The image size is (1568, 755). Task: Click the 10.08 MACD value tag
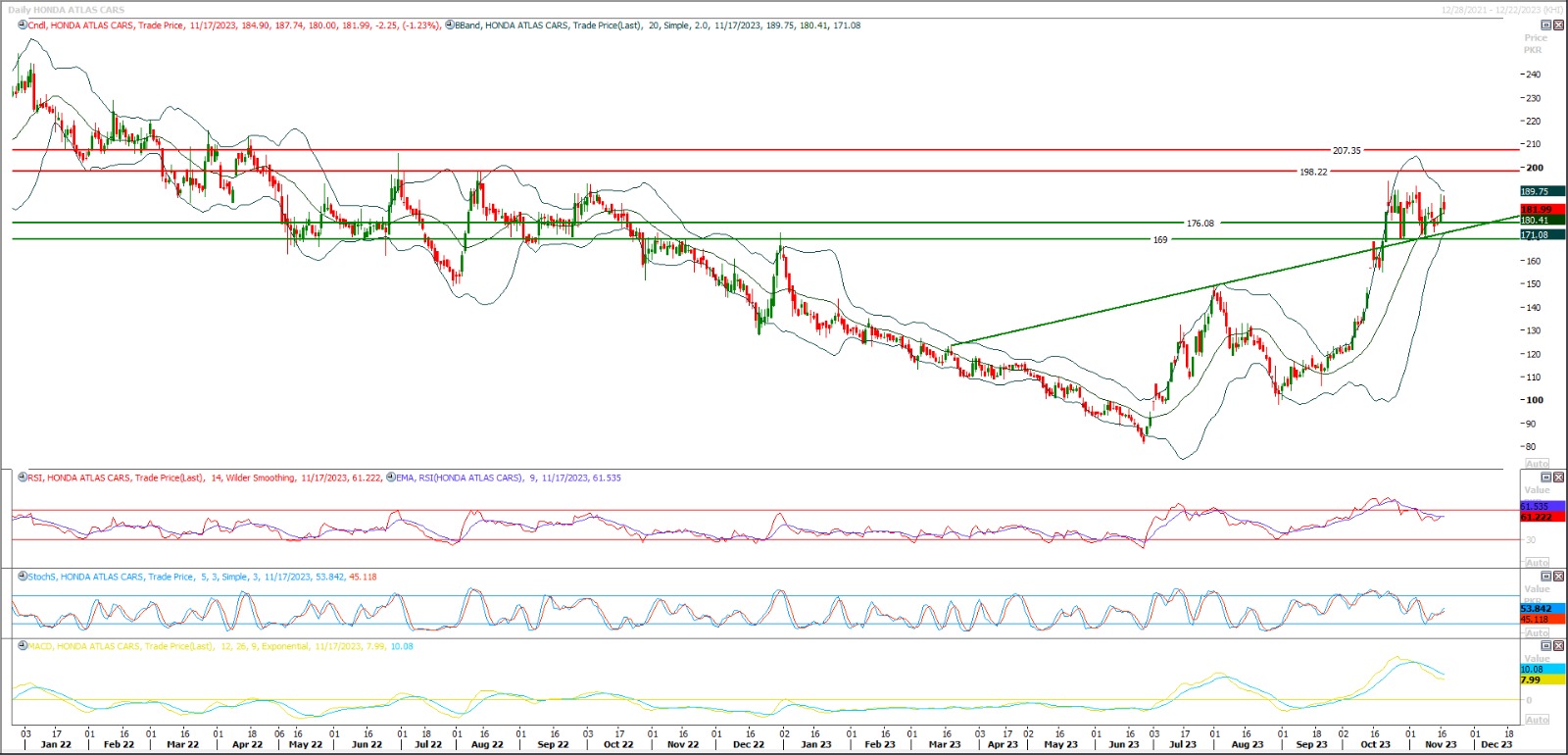point(1543,670)
